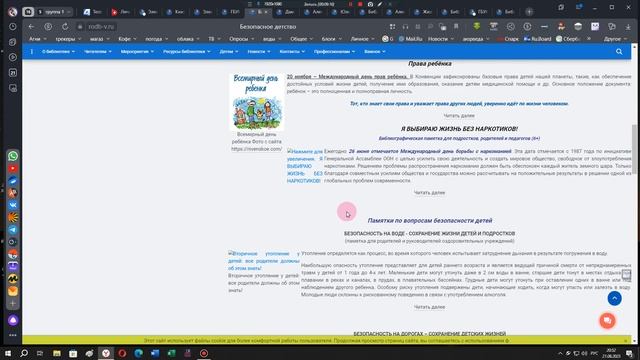Click 'Читать далее' under water safety article
Image resolution: width=640 pixels, height=360 pixels.
pos(429,307)
